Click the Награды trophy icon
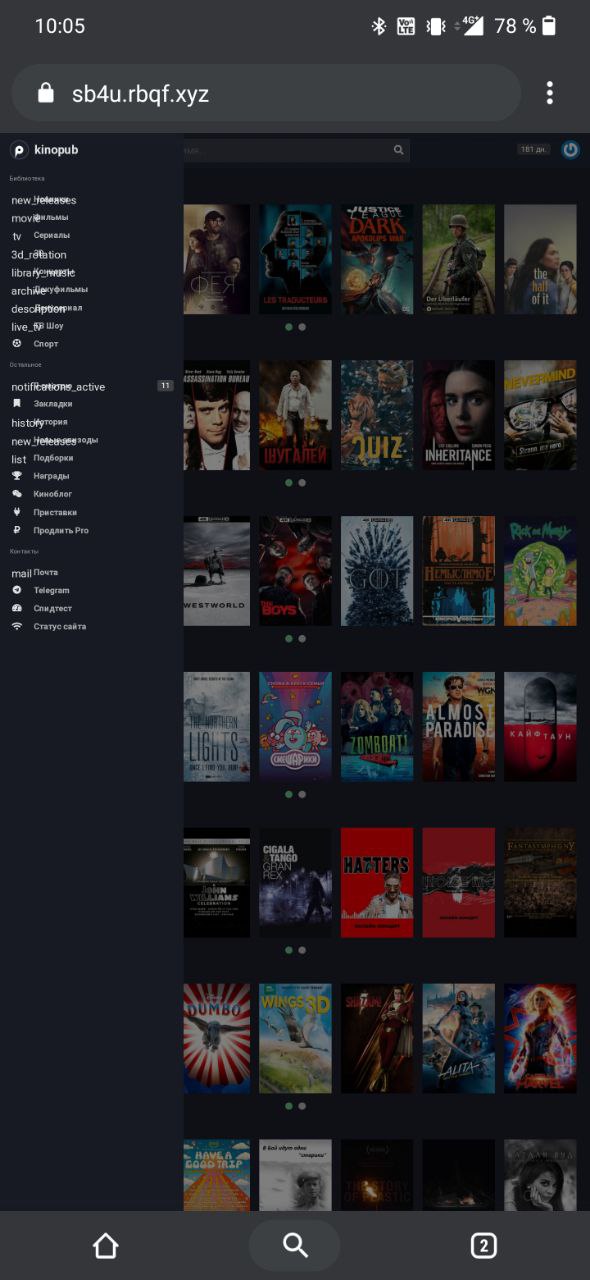590x1280 pixels. [16, 476]
